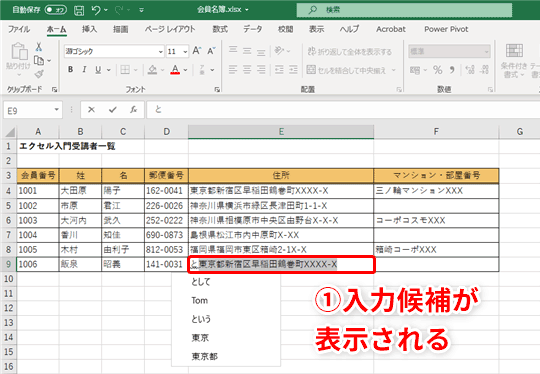Open number format dropdown 標準
This screenshot has width=540, height=374.
tap(486, 52)
